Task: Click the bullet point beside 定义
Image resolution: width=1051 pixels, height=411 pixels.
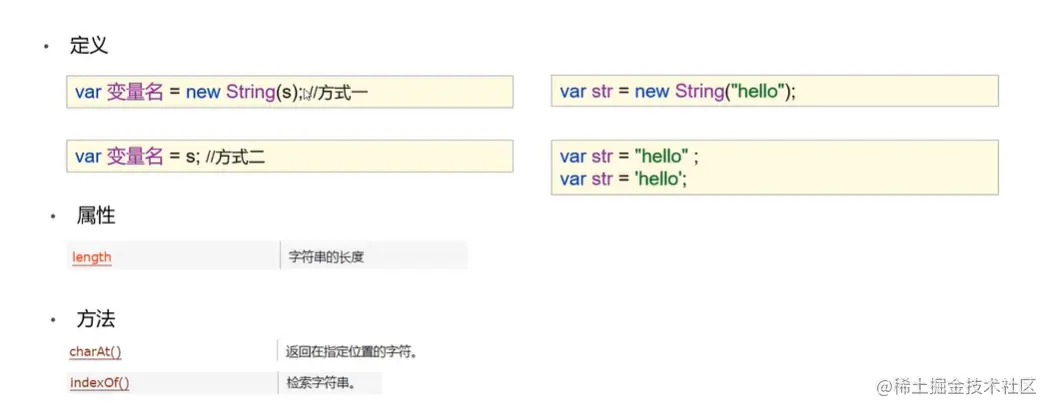Action: 45,47
